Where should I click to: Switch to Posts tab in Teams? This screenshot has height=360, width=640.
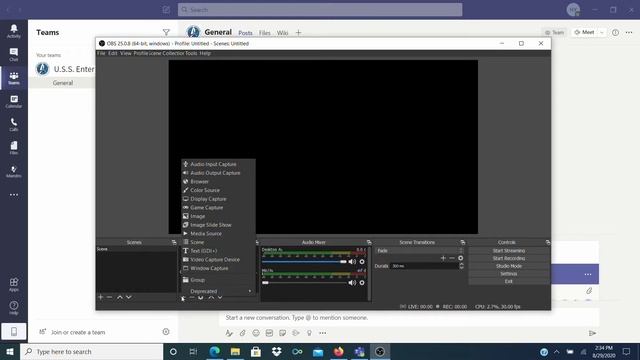pyautogui.click(x=245, y=33)
